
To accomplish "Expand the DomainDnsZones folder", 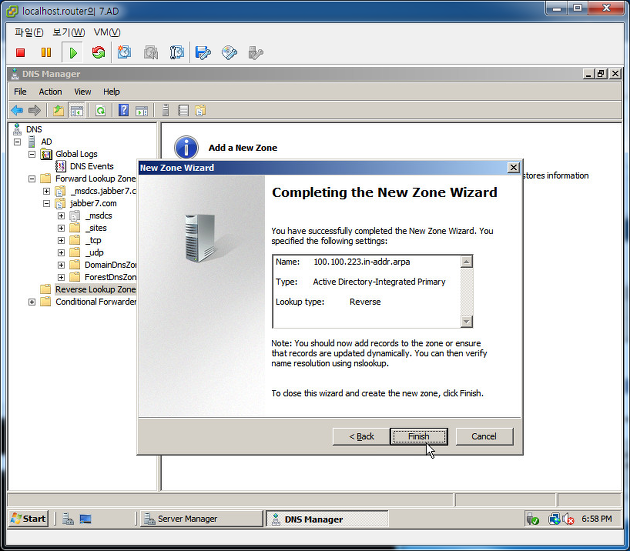I will pos(61,265).
